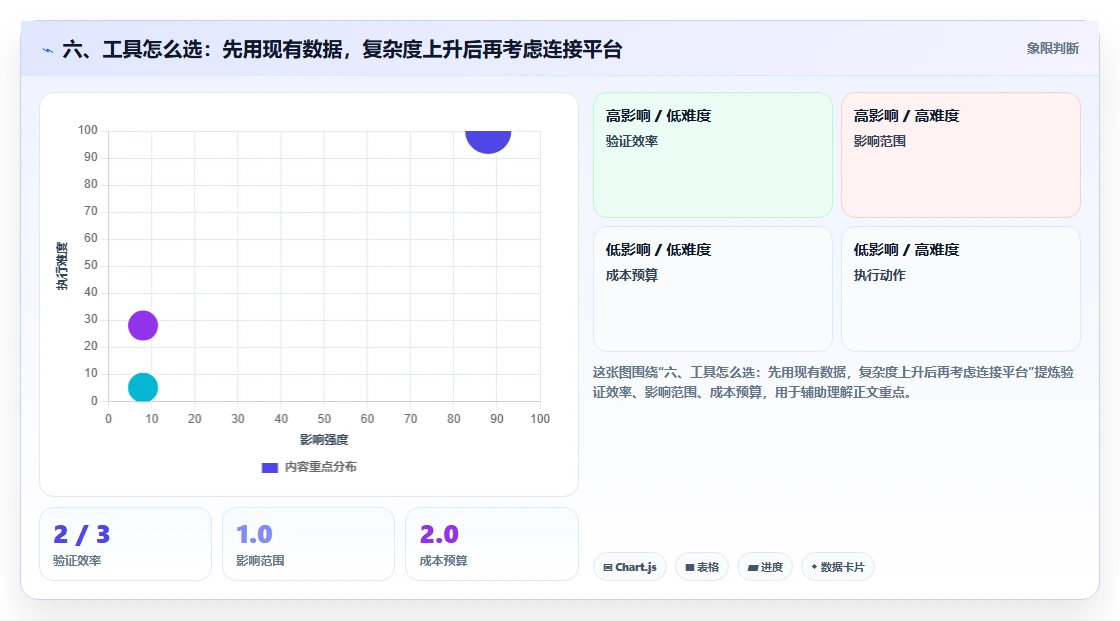
Task: Click the Chart.js tag icon
Action: pos(608,567)
